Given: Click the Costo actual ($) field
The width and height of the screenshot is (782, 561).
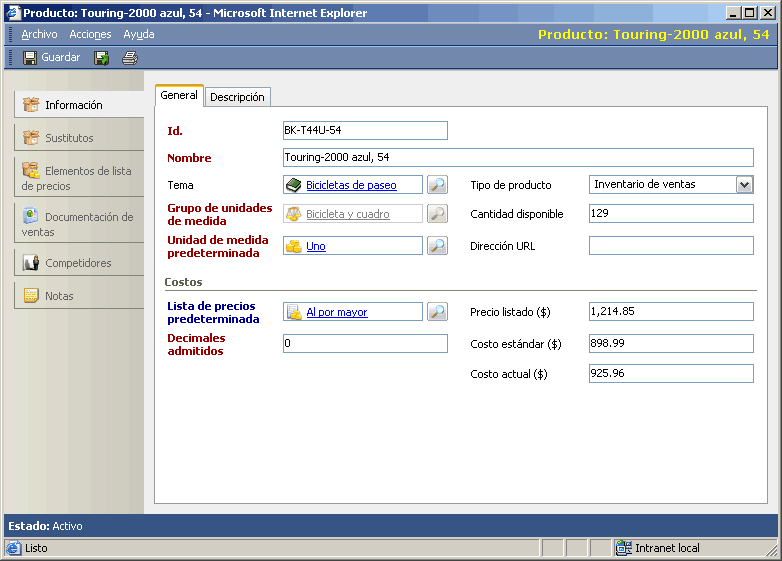Looking at the screenshot, I should (x=671, y=374).
